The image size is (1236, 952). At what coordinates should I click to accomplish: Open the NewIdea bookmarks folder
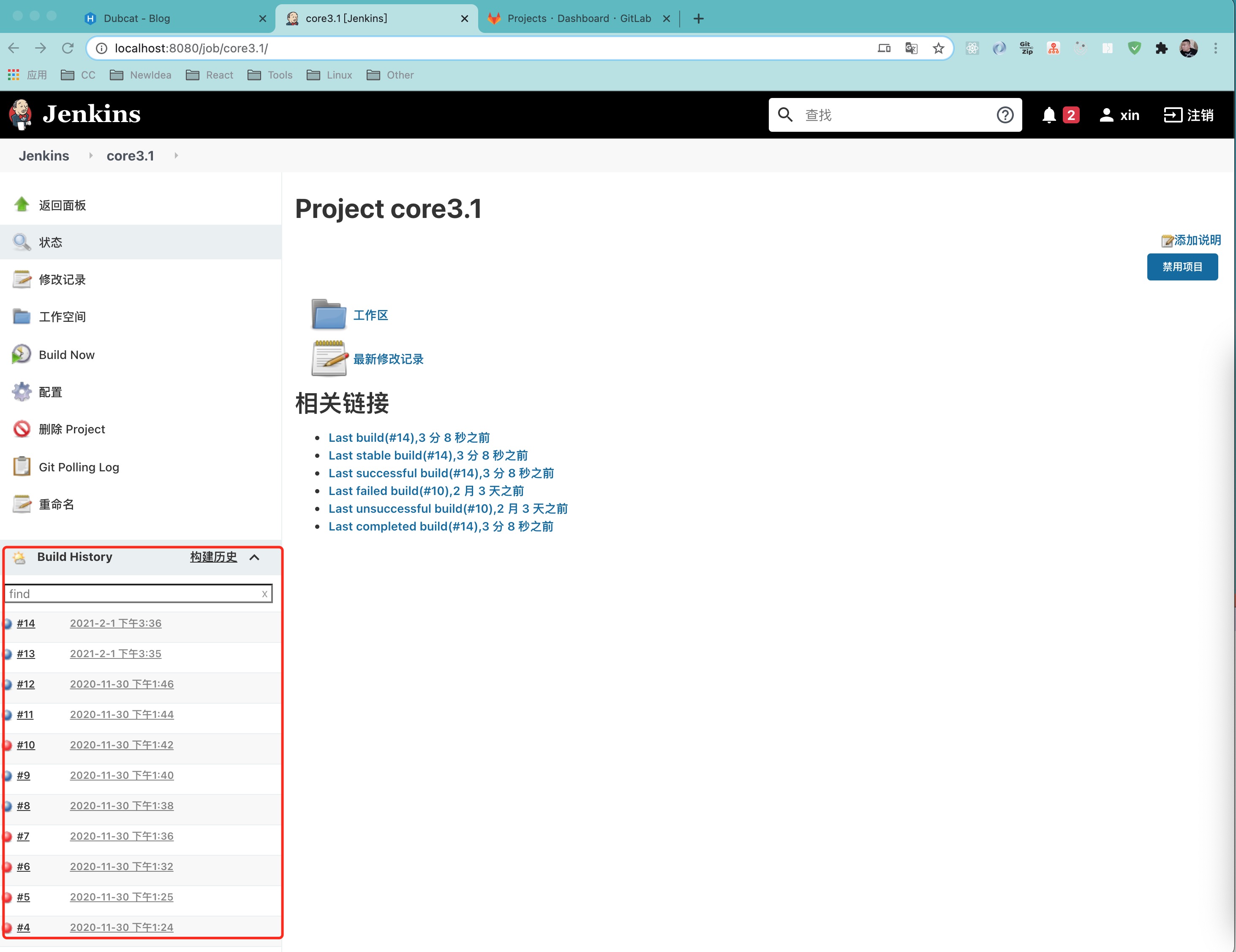[140, 75]
